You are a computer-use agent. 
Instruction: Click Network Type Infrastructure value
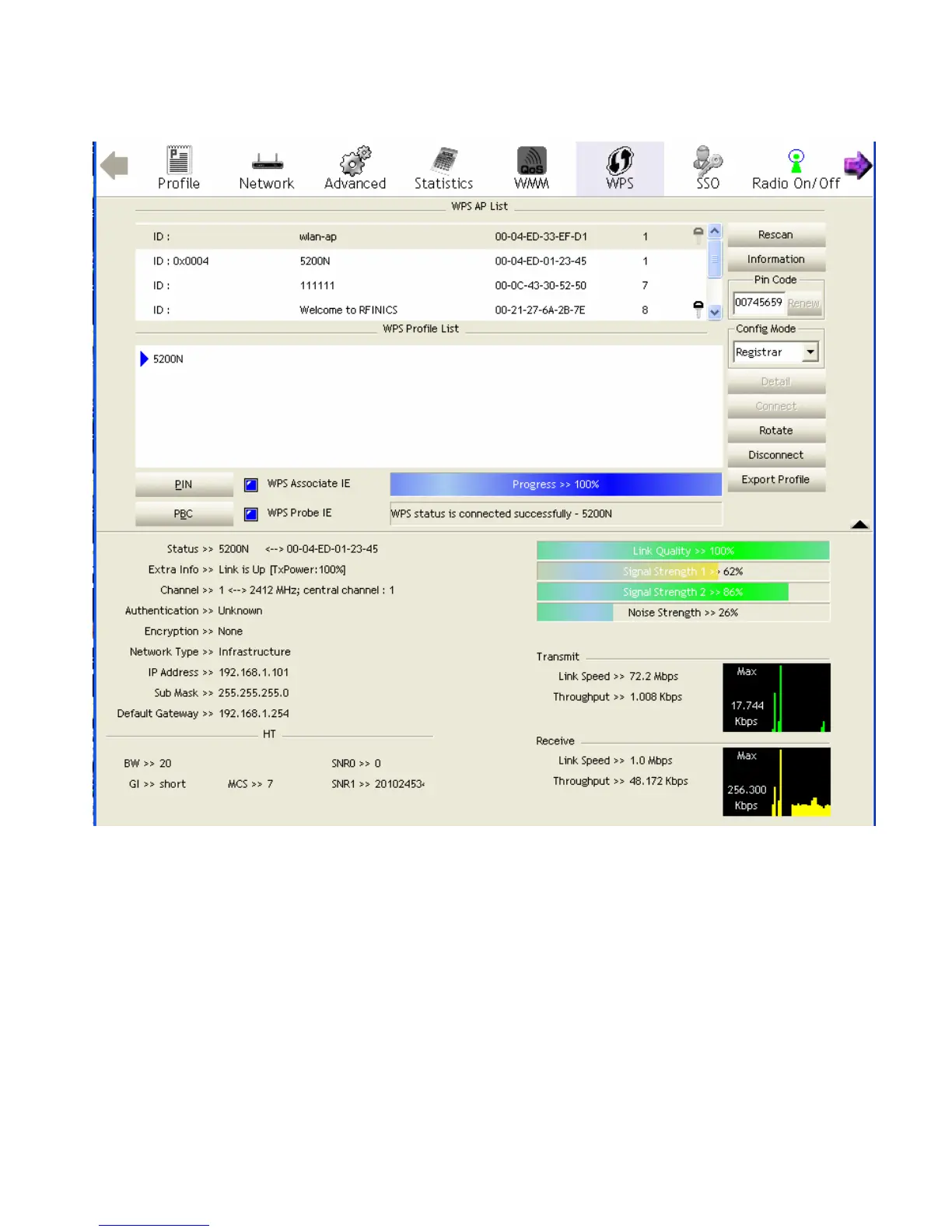[x=254, y=652]
